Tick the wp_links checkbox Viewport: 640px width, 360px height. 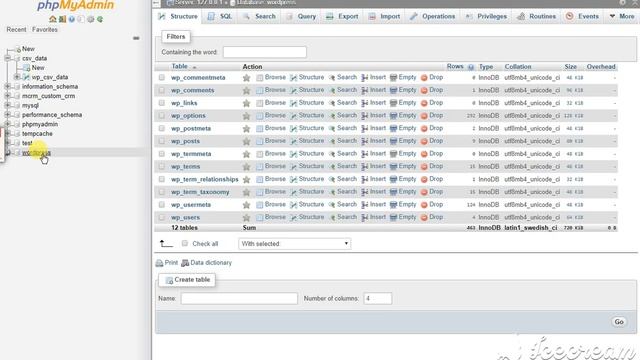coord(162,102)
